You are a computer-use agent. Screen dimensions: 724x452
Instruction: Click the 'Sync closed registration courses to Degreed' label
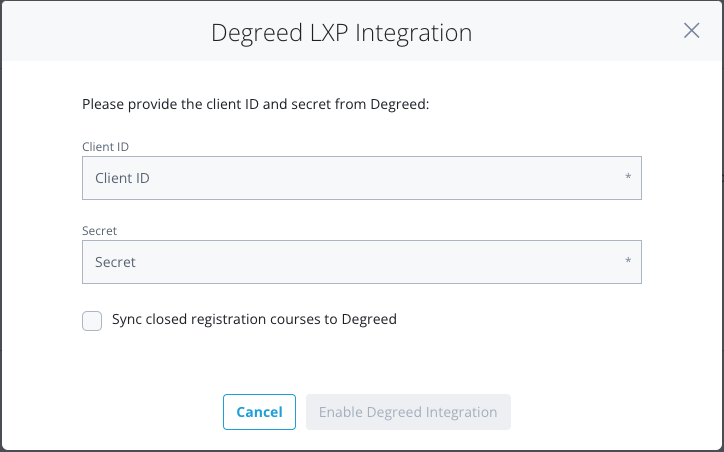point(254,319)
